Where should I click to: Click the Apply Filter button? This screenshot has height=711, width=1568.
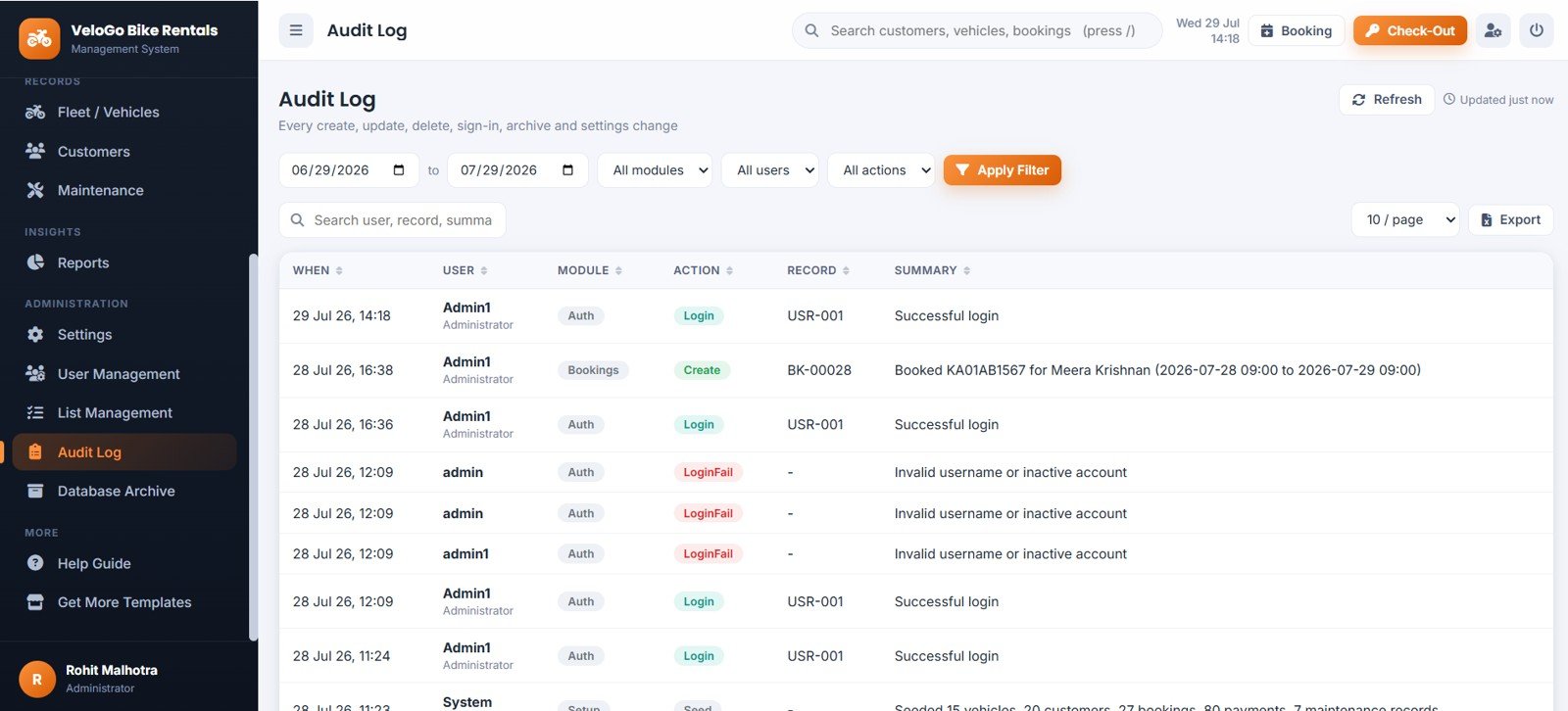1002,170
